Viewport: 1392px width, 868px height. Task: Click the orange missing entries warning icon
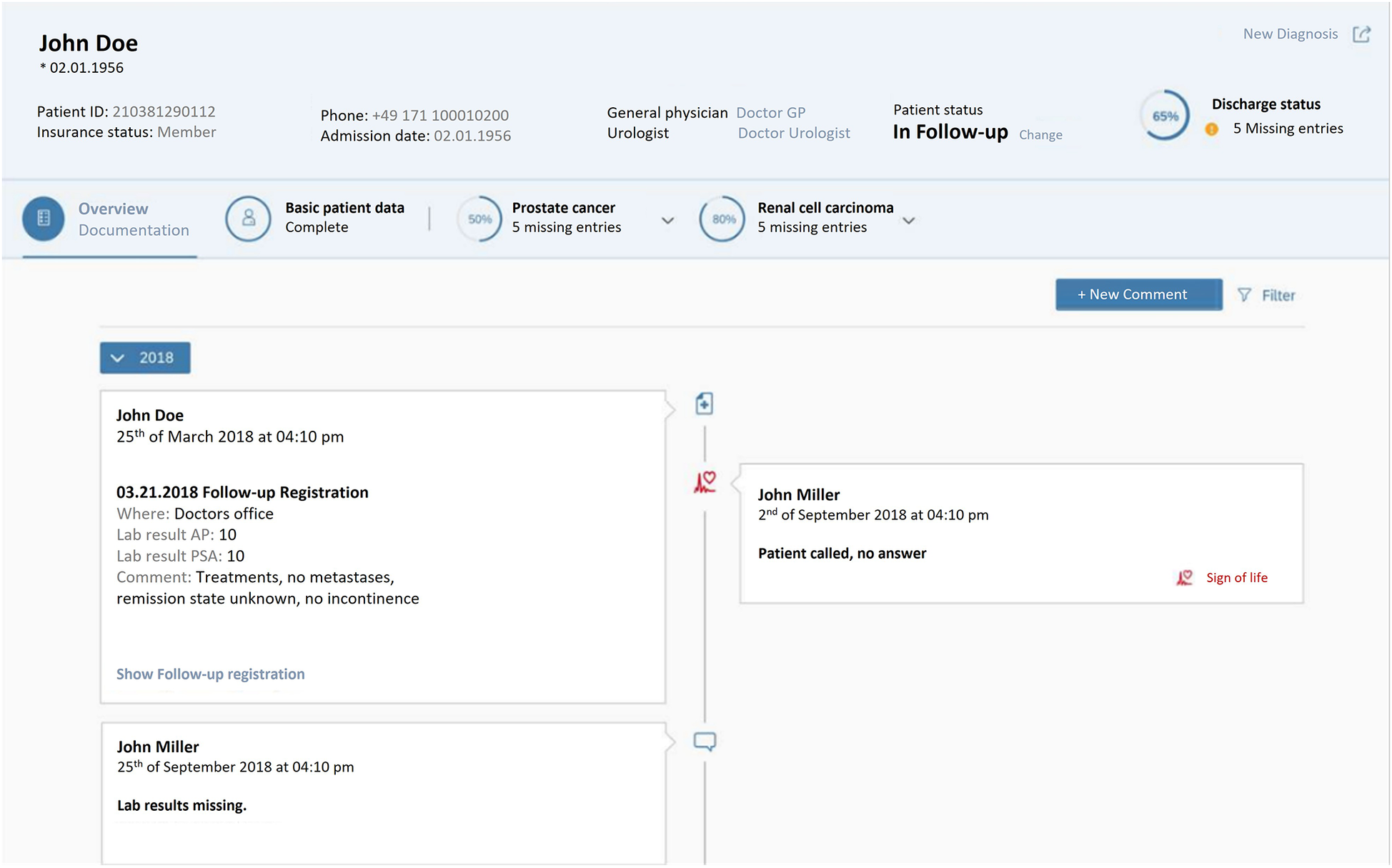point(1212,129)
